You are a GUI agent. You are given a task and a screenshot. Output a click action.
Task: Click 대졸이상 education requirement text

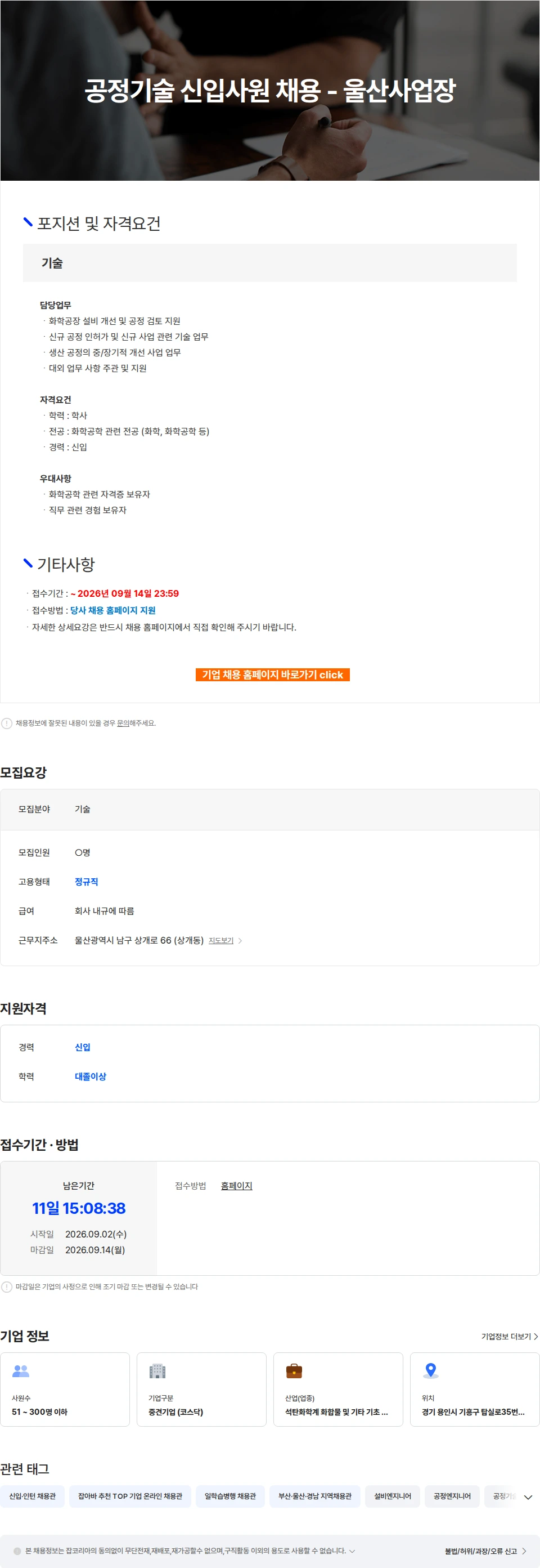(x=91, y=1077)
